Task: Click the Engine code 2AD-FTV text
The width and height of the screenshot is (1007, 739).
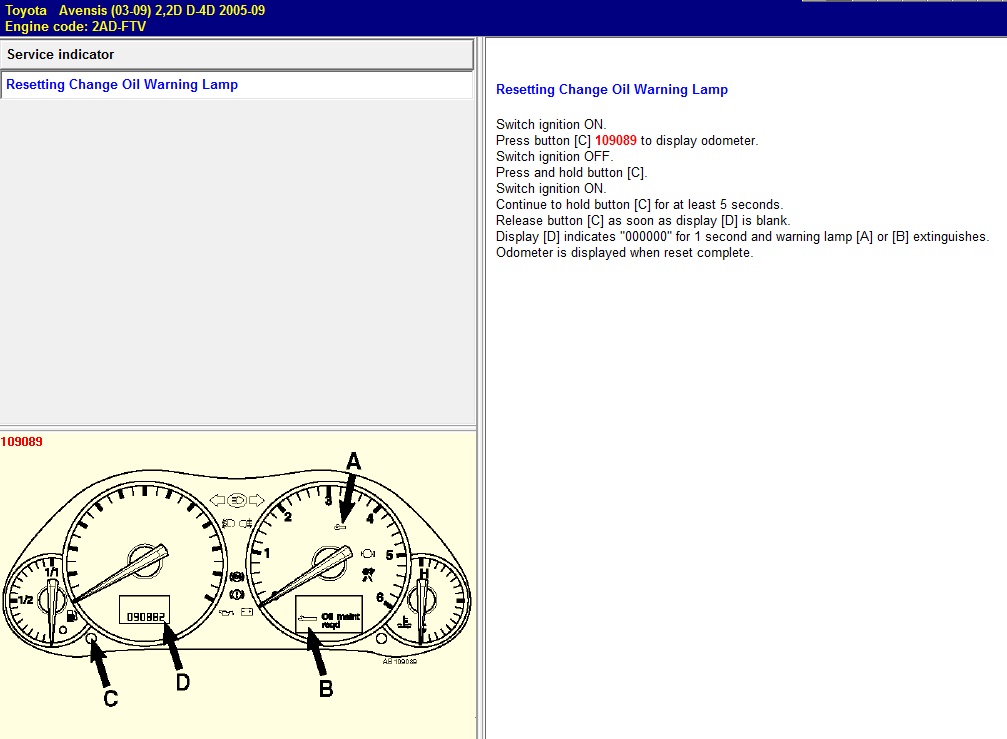Action: [x=76, y=26]
